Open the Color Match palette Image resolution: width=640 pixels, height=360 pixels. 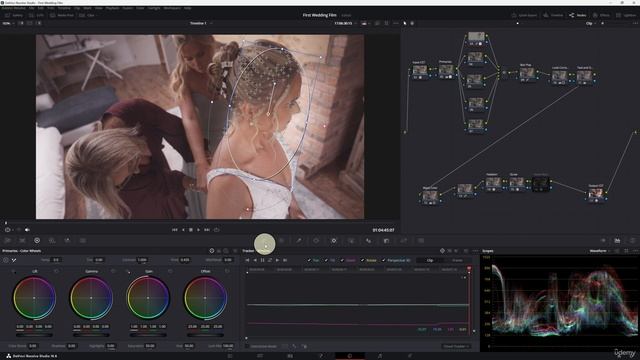pyautogui.click(x=22, y=241)
